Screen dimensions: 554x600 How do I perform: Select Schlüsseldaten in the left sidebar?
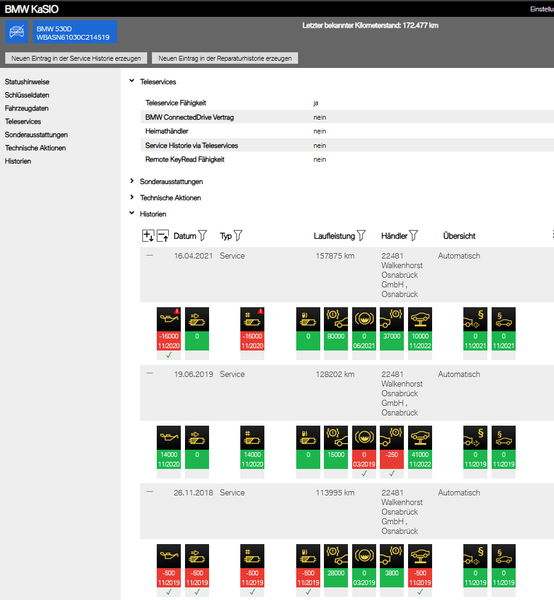click(x=27, y=95)
